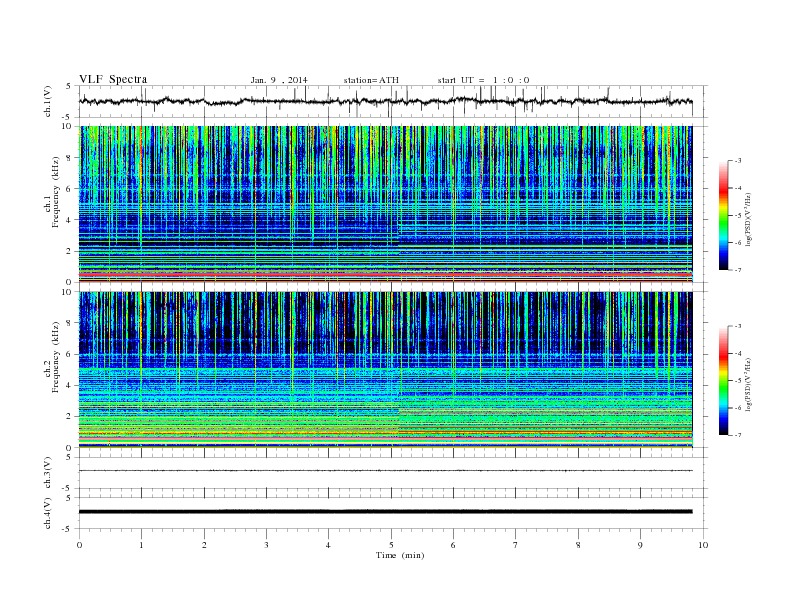Image resolution: width=792 pixels, height=612 pixels.
Task: Click time axis tick label "6"
Action: click(453, 545)
